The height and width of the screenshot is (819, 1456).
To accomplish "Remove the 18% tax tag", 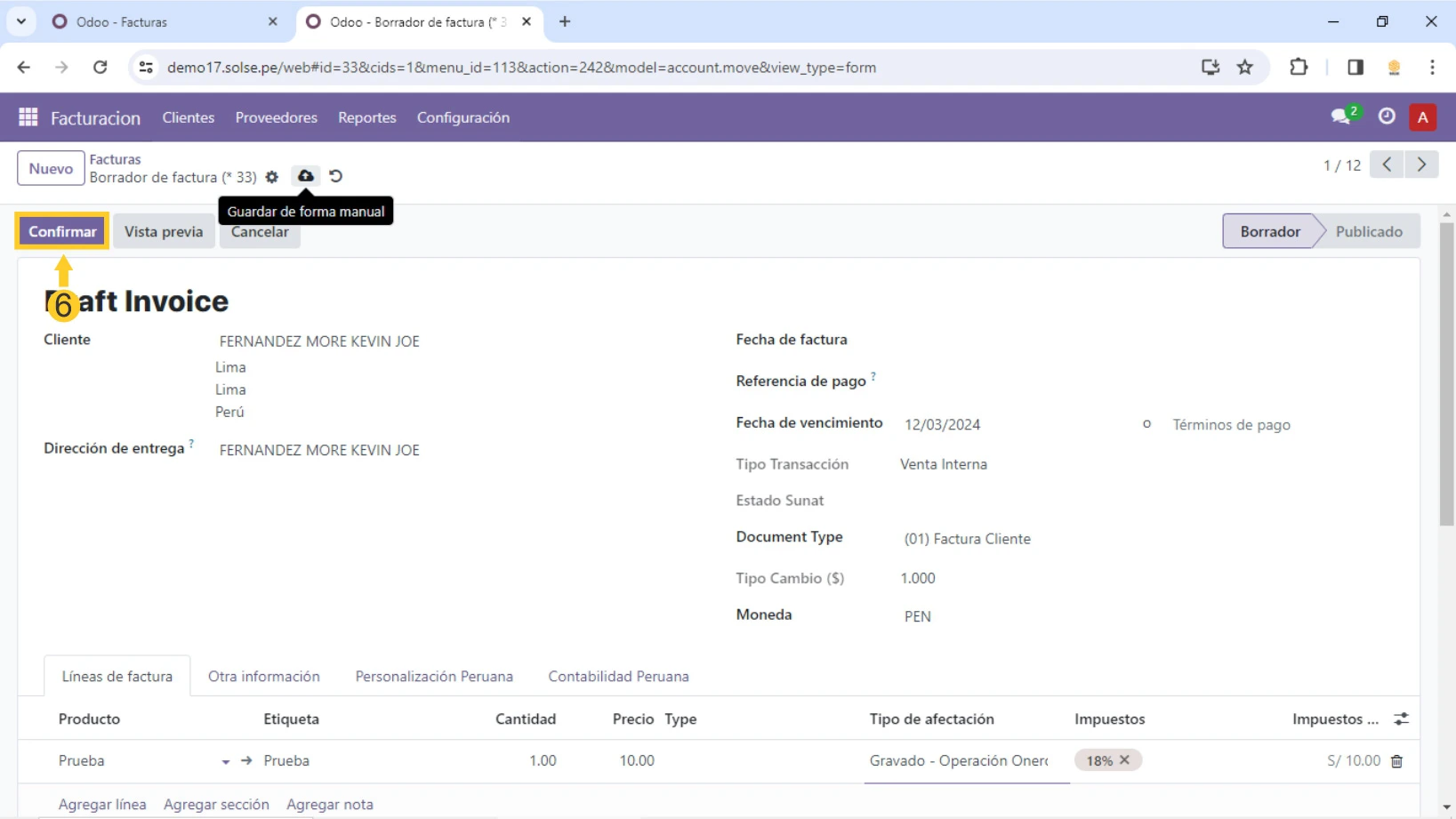I will (1124, 760).
